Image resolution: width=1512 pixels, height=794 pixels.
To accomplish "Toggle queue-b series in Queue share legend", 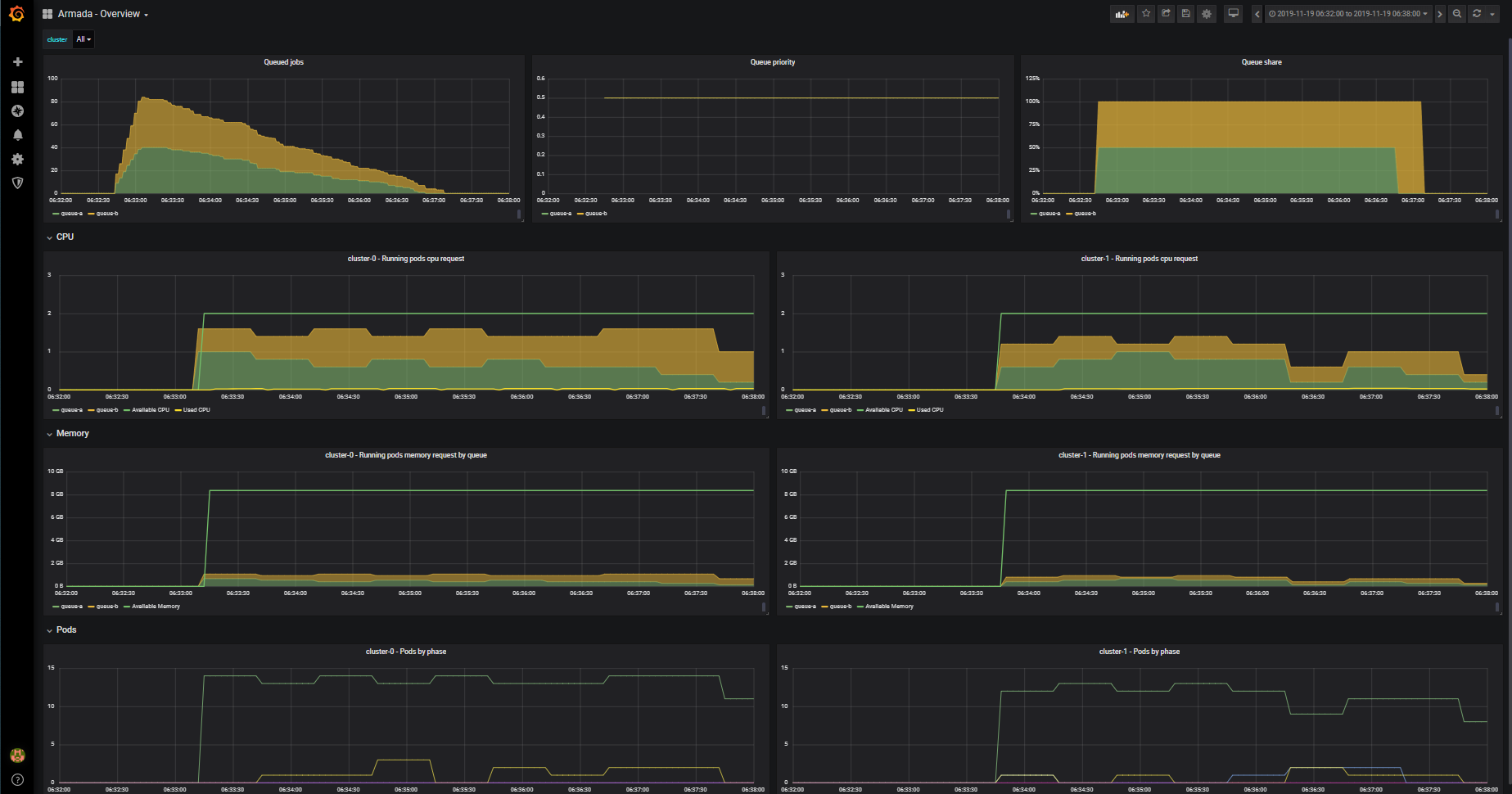I will 1085,214.
